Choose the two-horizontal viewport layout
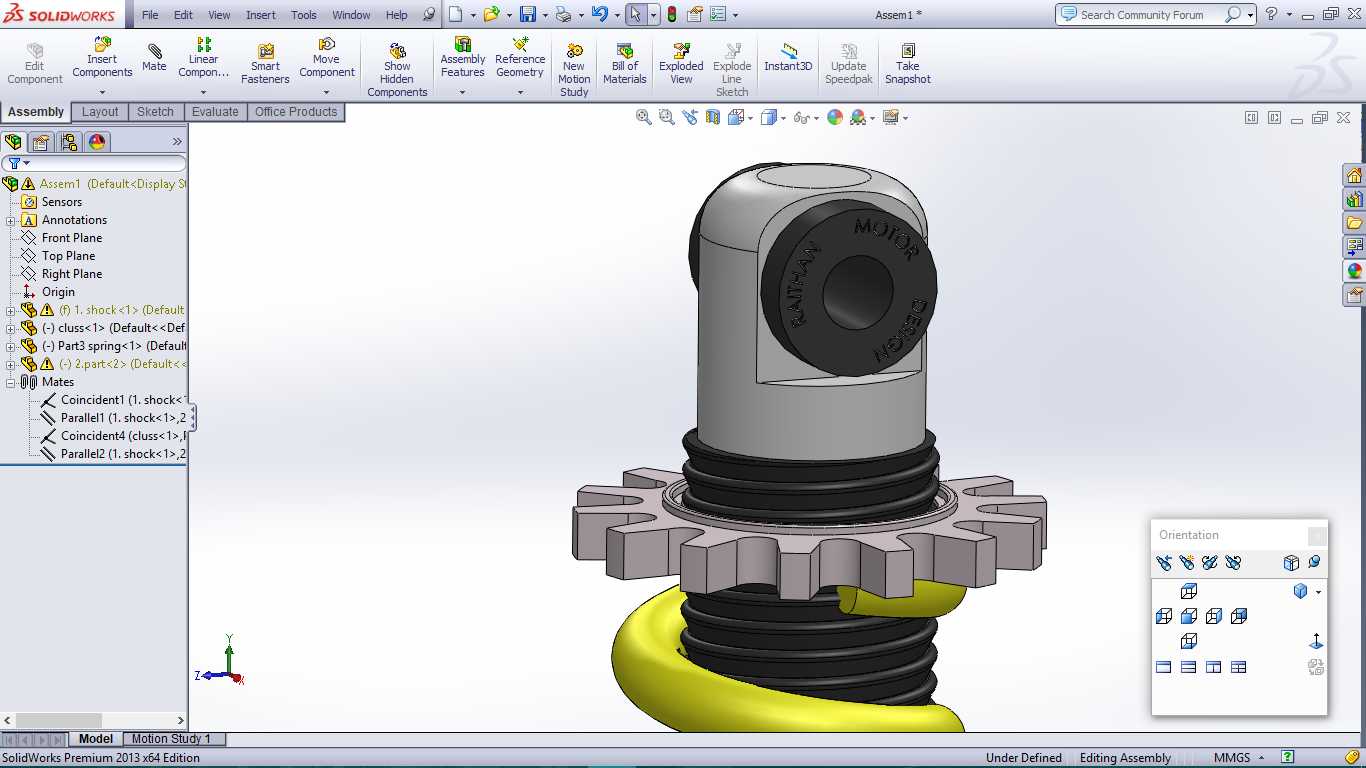 1189,667
